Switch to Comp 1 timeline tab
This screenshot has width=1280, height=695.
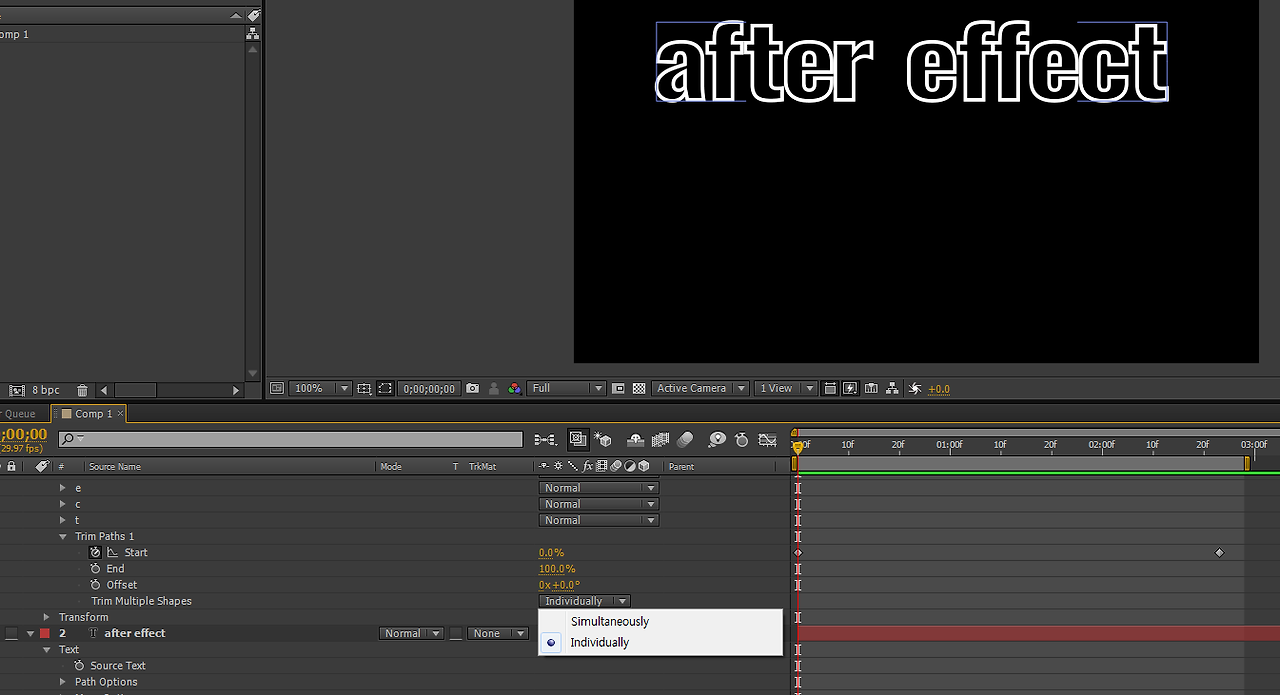click(x=93, y=414)
